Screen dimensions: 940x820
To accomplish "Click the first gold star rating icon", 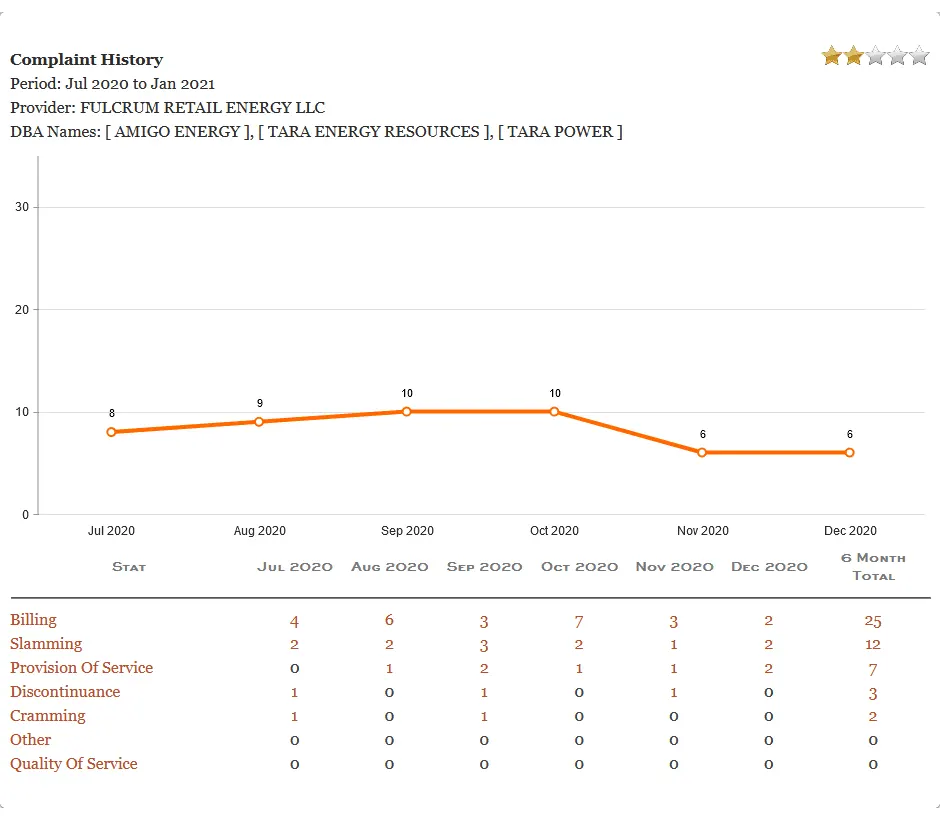I will point(832,56).
